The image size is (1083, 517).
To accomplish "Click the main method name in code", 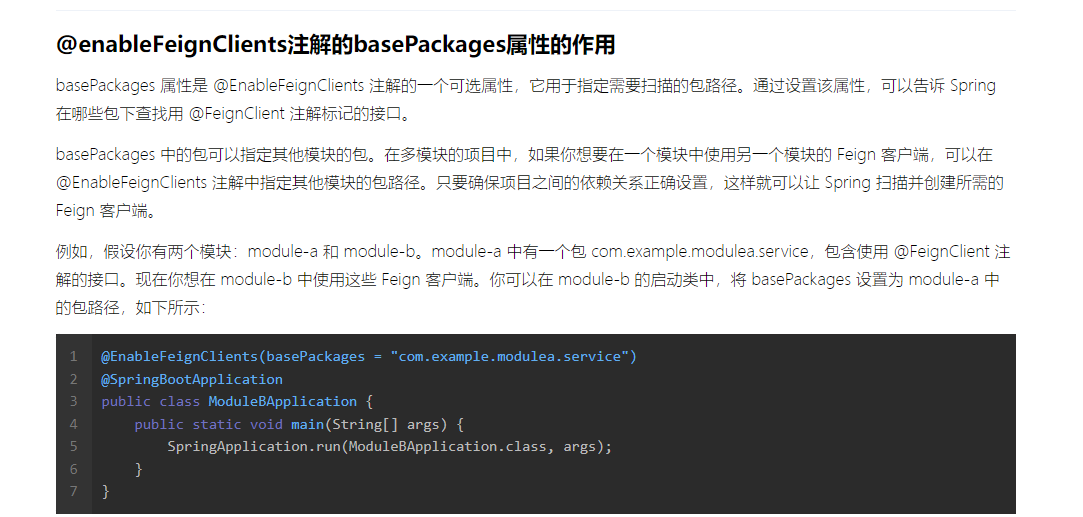I will [307, 424].
